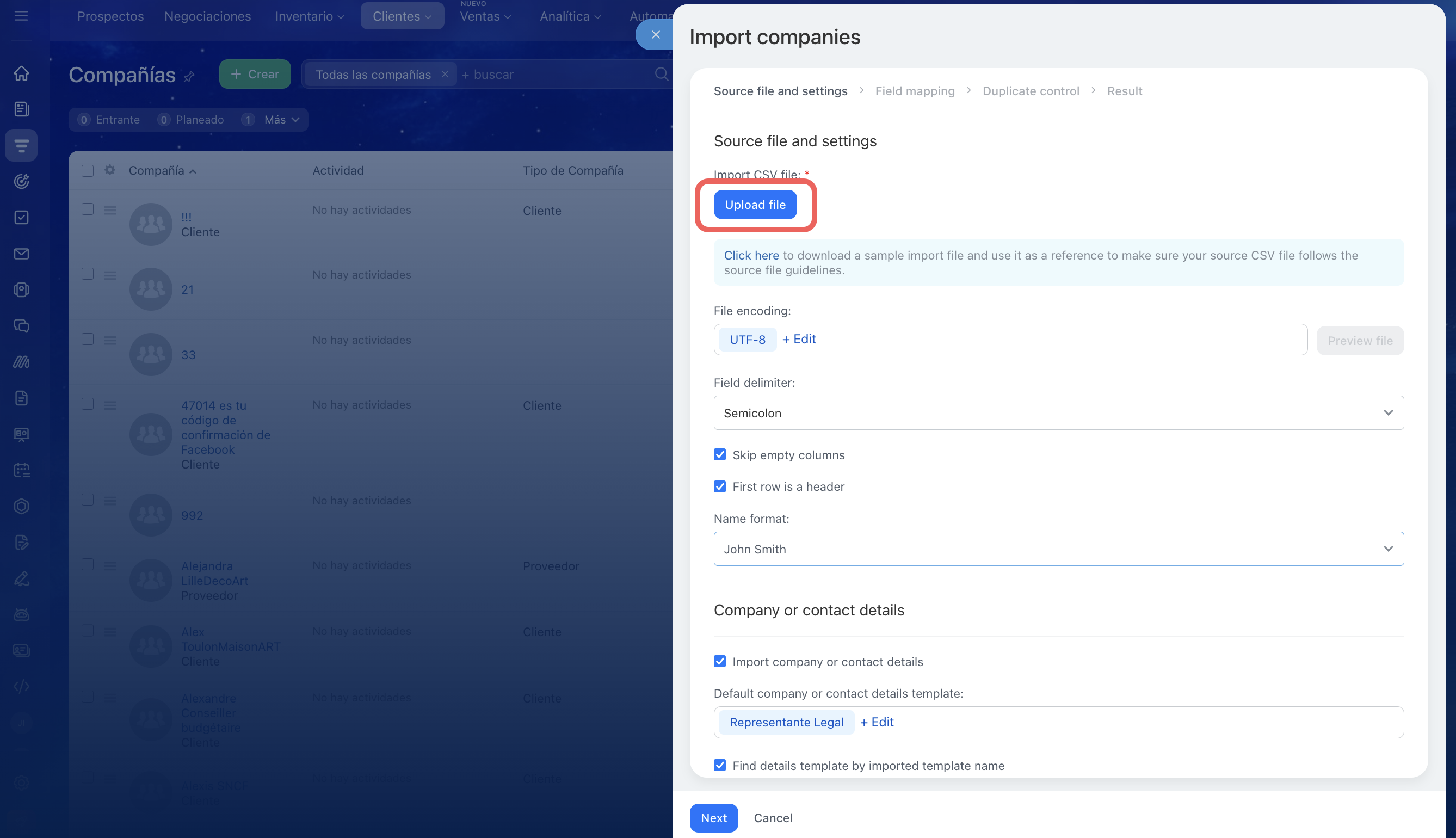Uncheck Skip empty columns checkbox
Viewport: 1456px width, 838px height.
point(719,455)
